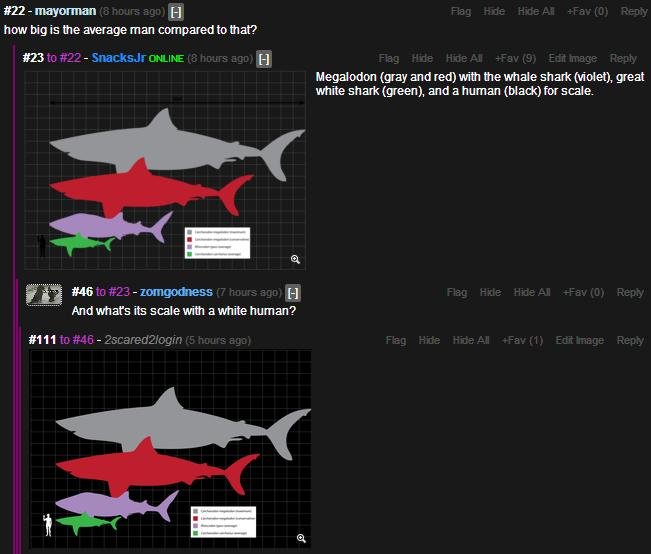Screen dimensions: 651x554
Task: Hide comment #23 by SnacksJr
Action: tap(422, 59)
